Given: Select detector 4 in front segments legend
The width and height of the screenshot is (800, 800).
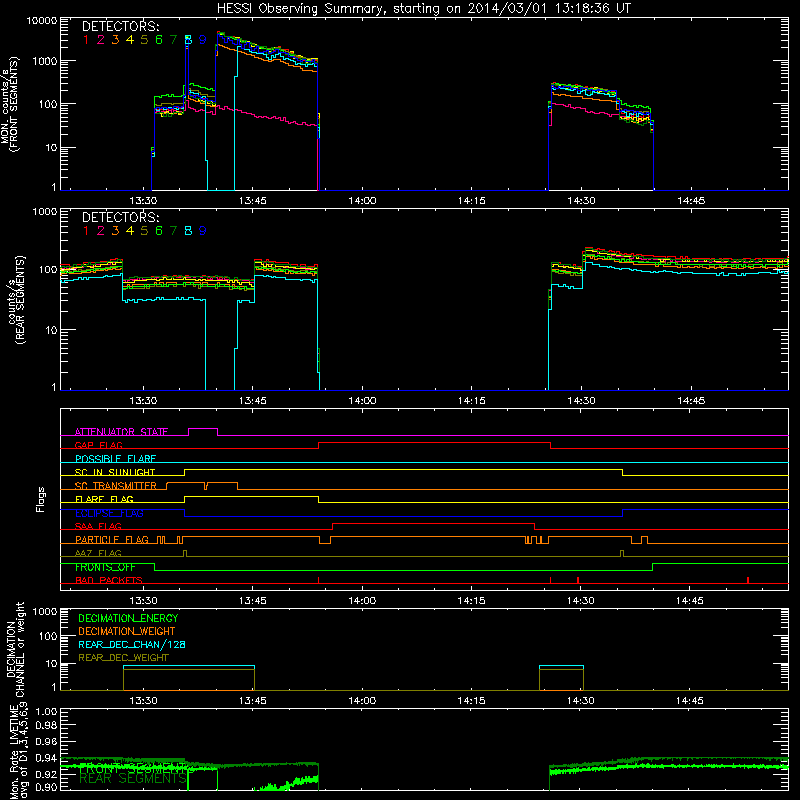Looking at the screenshot, I should click(130, 40).
